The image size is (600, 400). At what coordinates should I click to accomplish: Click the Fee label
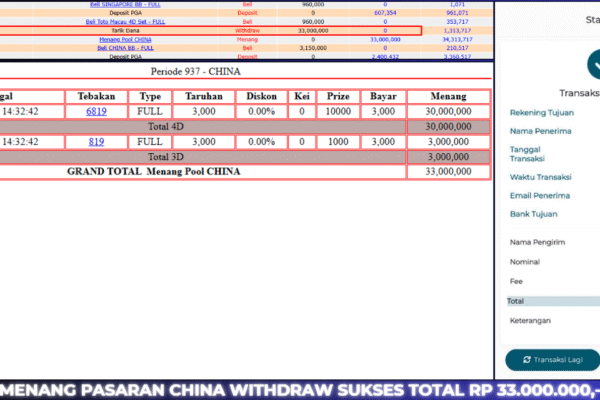tap(516, 281)
